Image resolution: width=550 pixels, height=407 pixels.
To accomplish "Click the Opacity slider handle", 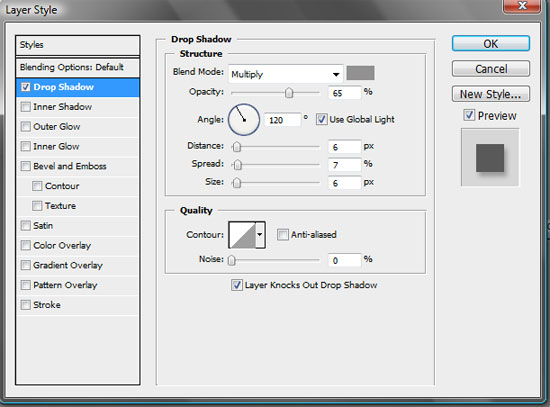I will (289, 93).
